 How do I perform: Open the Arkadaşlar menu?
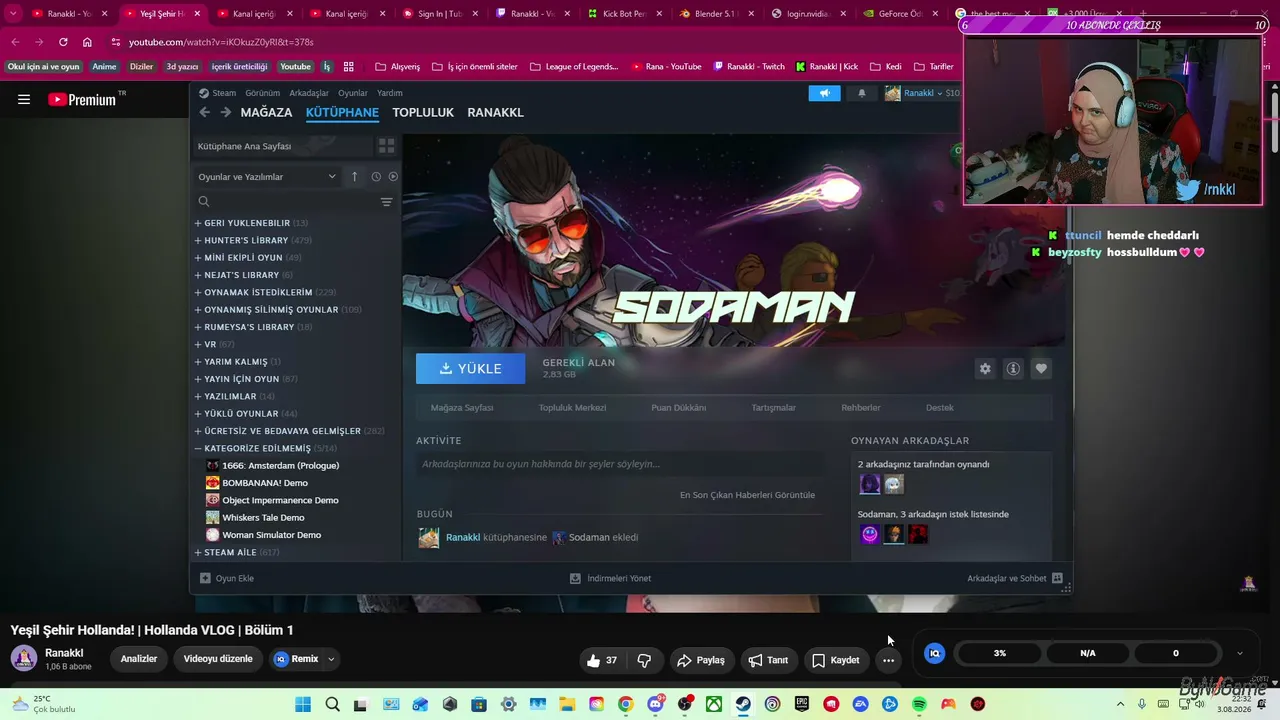309,93
